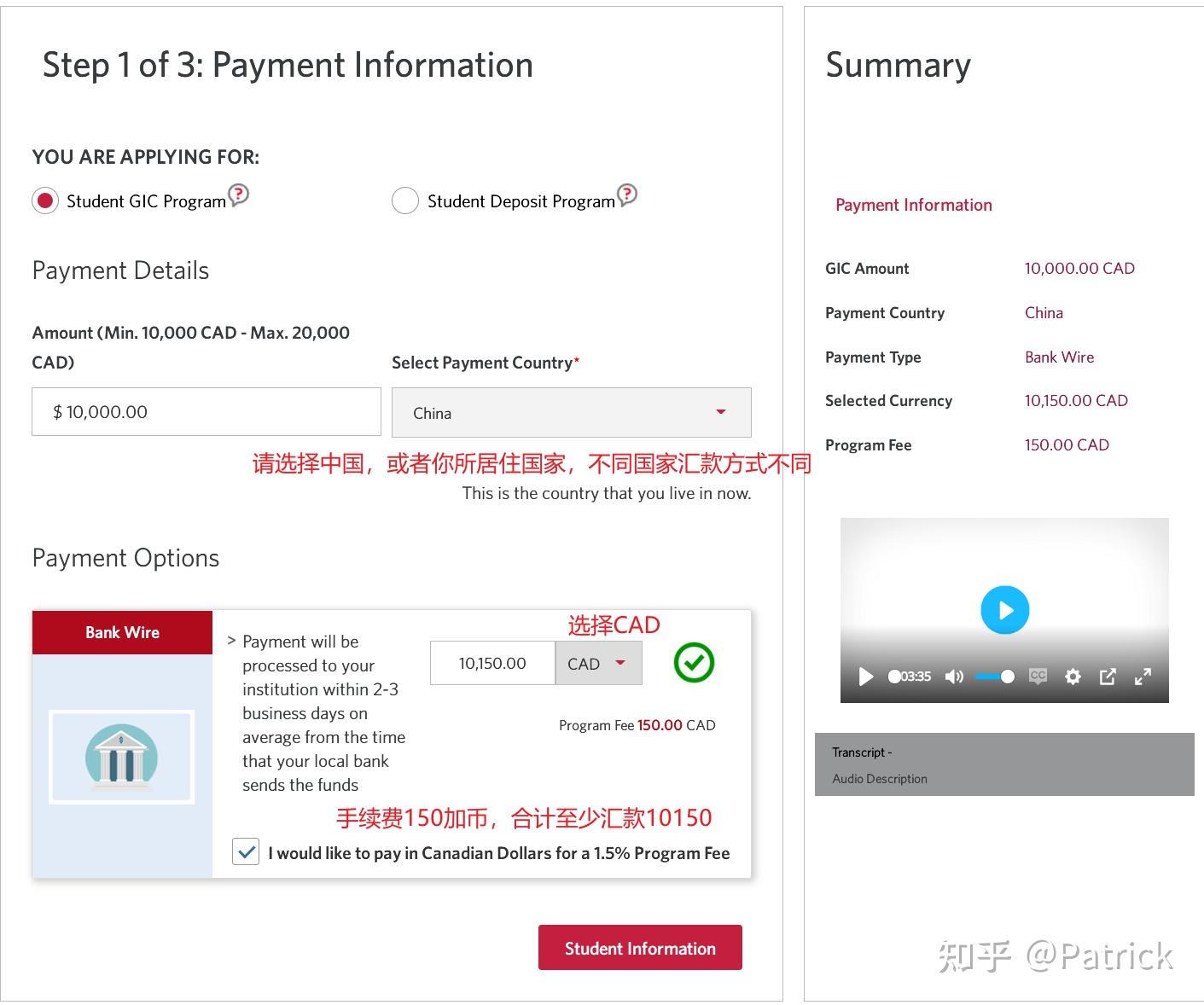This screenshot has height=1005, width=1204.
Task: Select the Student Deposit Program radio button
Action: [405, 200]
